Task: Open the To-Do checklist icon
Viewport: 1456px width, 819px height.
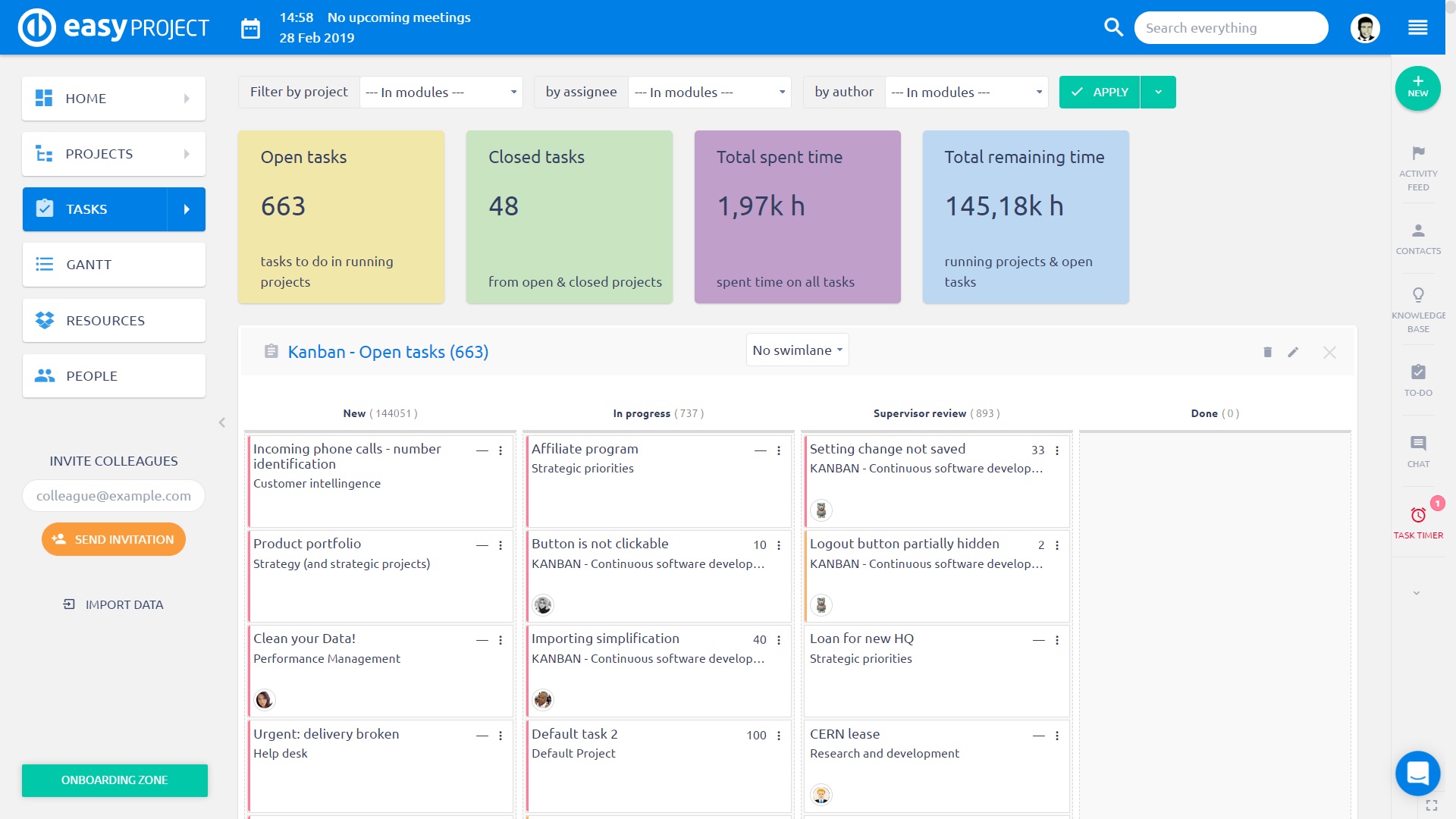Action: tap(1418, 372)
